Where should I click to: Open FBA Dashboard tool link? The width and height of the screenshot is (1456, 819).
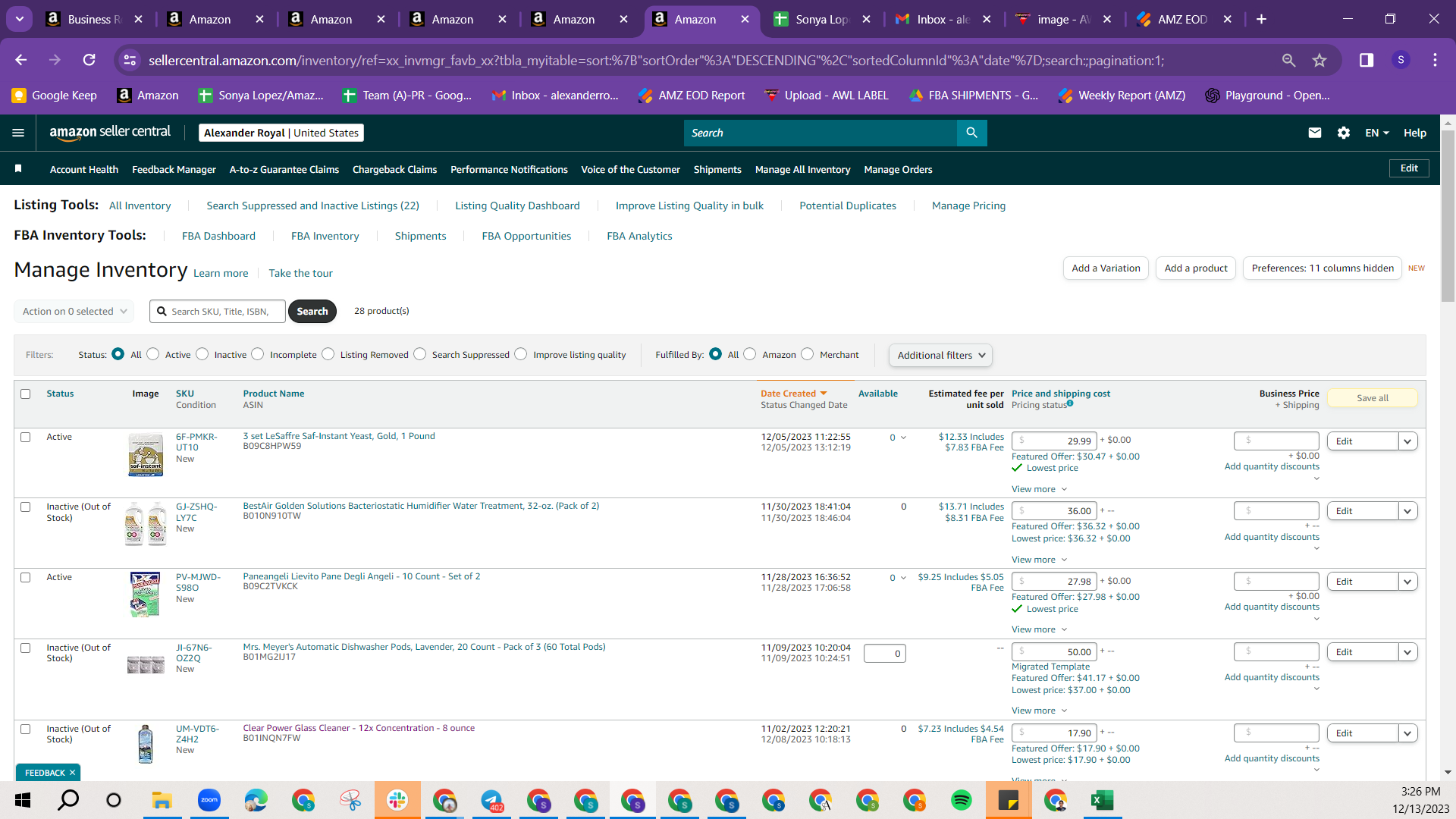(218, 236)
